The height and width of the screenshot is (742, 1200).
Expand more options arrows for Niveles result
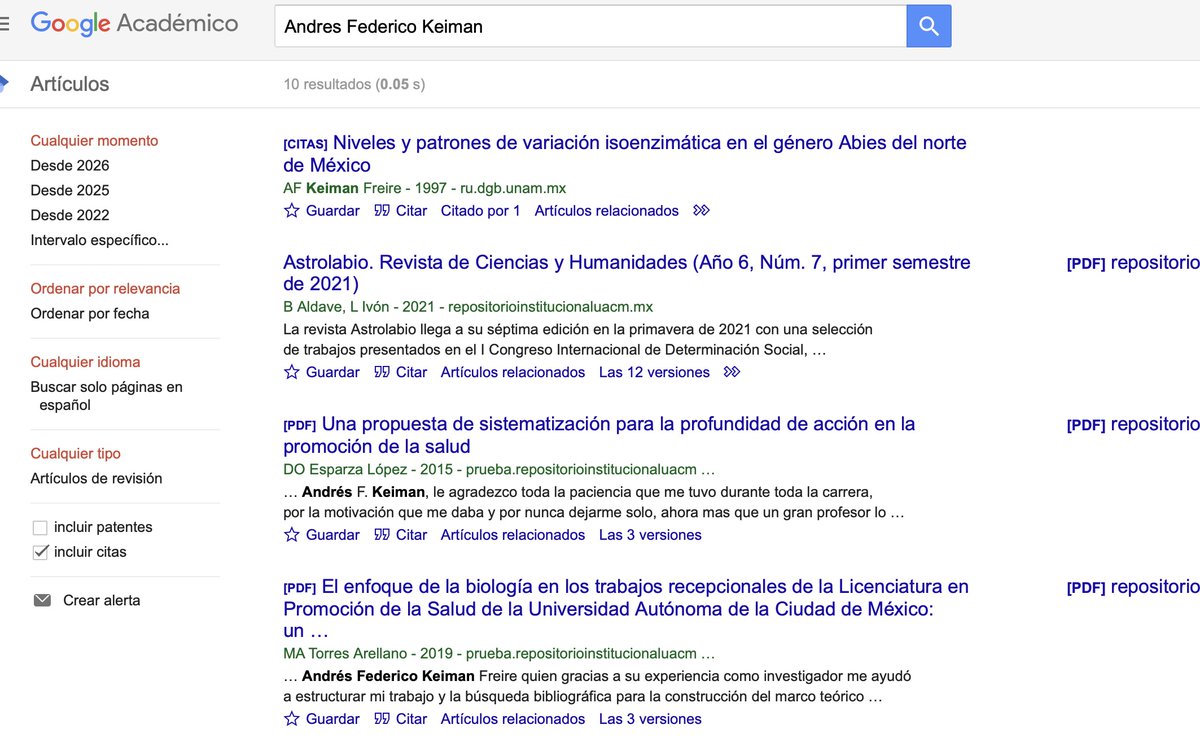pos(702,211)
